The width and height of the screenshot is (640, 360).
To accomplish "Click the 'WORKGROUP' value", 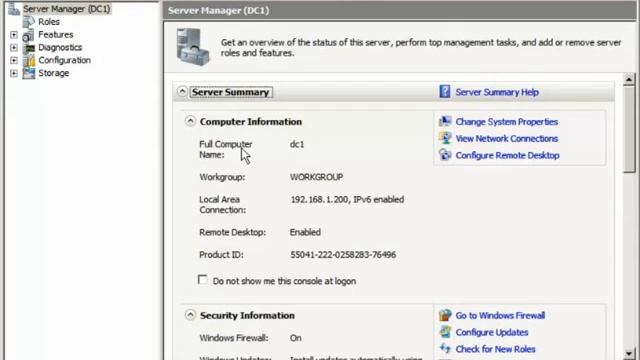I will point(316,177).
